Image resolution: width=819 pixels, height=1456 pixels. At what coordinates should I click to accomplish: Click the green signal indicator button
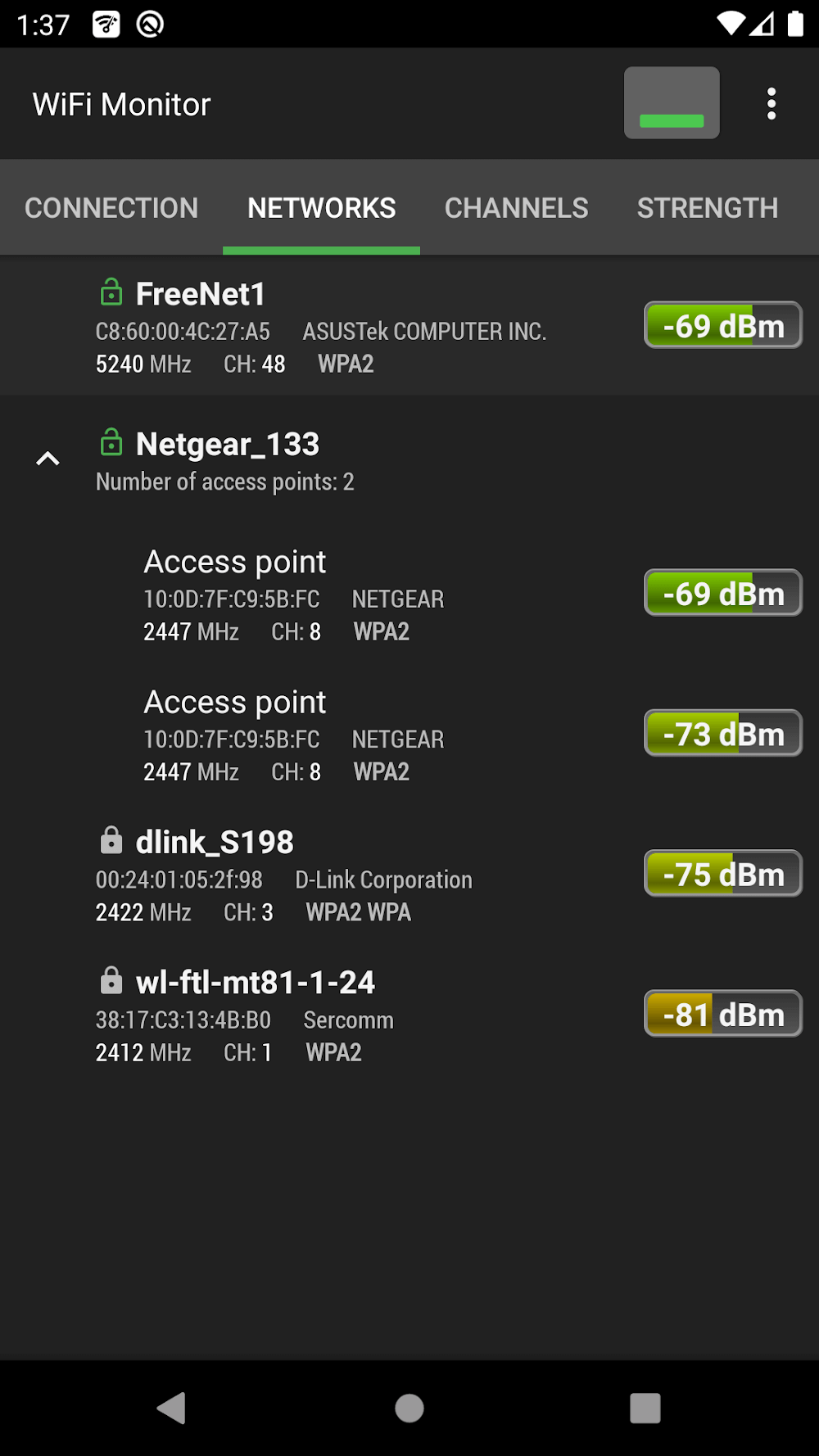click(x=672, y=103)
